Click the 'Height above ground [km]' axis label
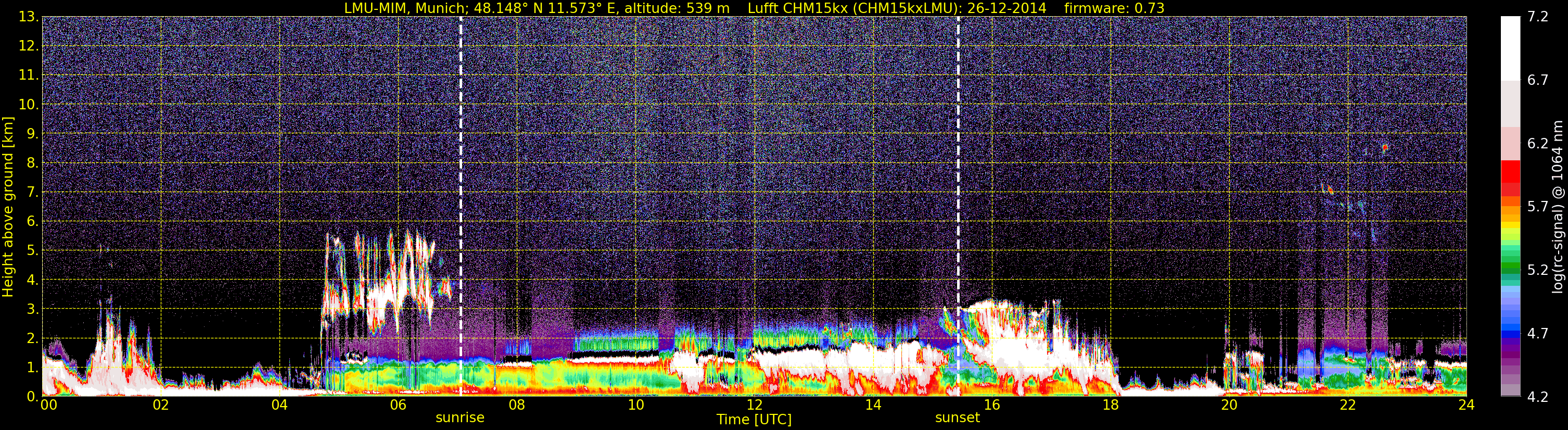The image size is (1568, 430). pyautogui.click(x=8, y=207)
